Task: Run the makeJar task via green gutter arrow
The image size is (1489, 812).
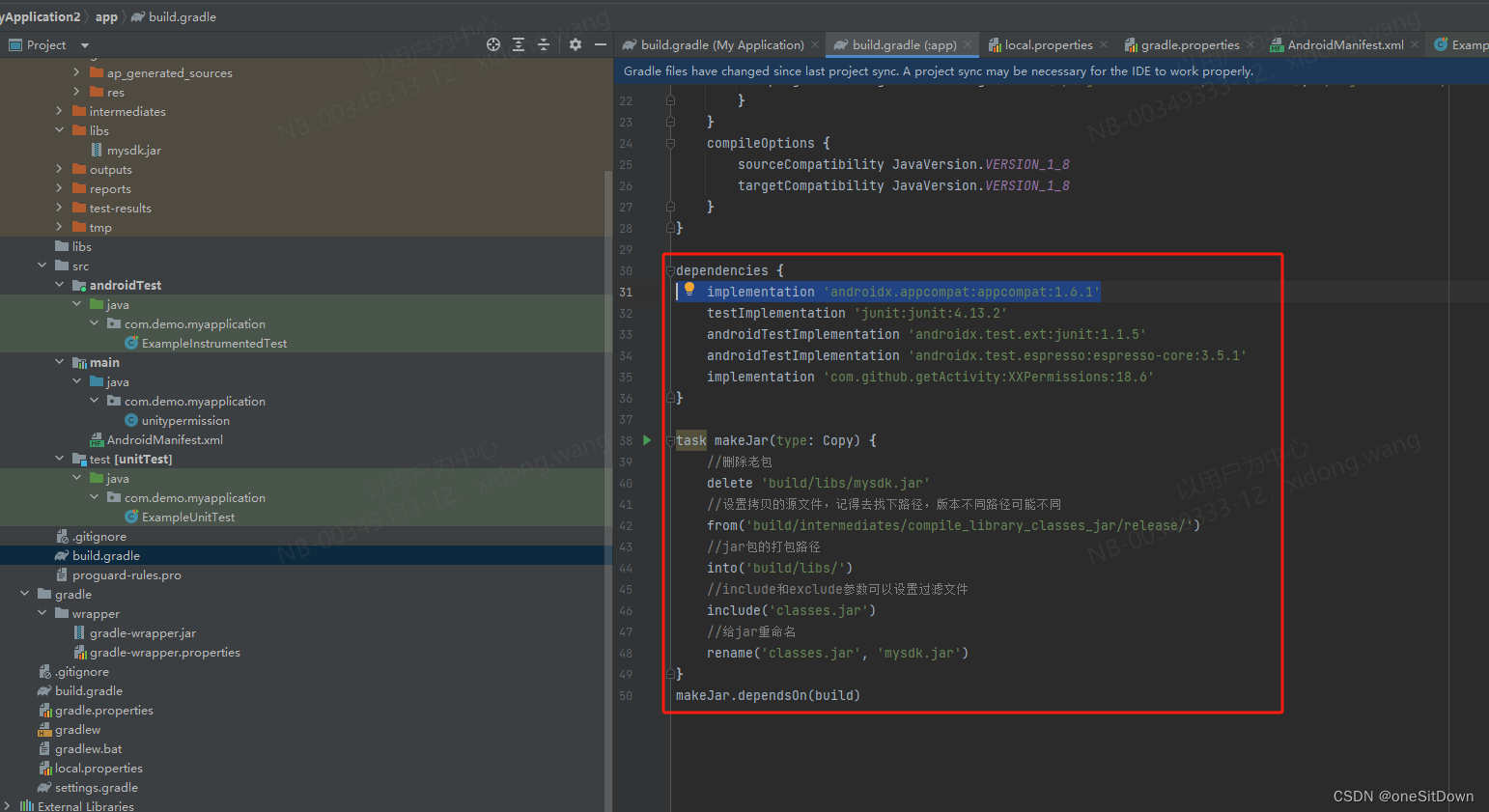Action: pos(647,440)
